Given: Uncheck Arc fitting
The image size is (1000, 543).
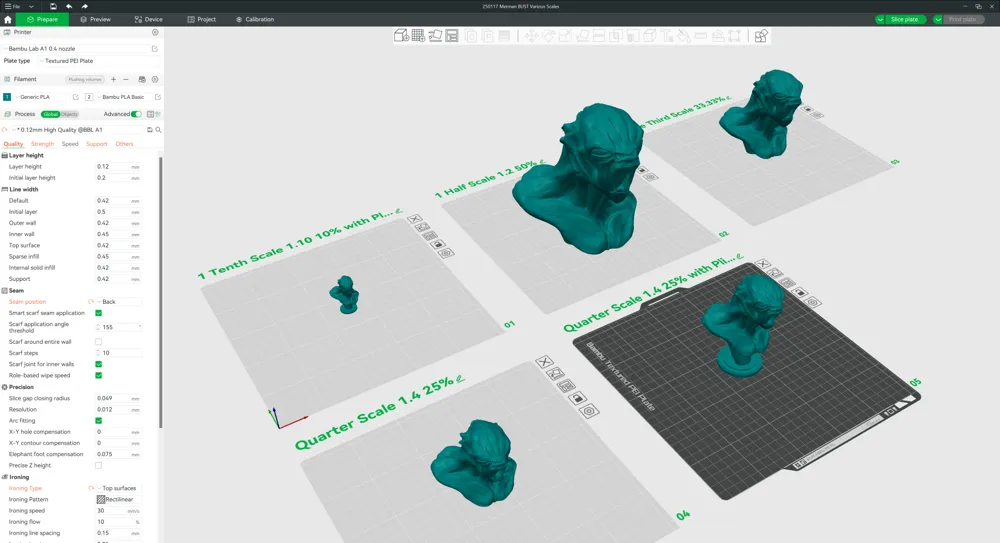Looking at the screenshot, I should 98,420.
